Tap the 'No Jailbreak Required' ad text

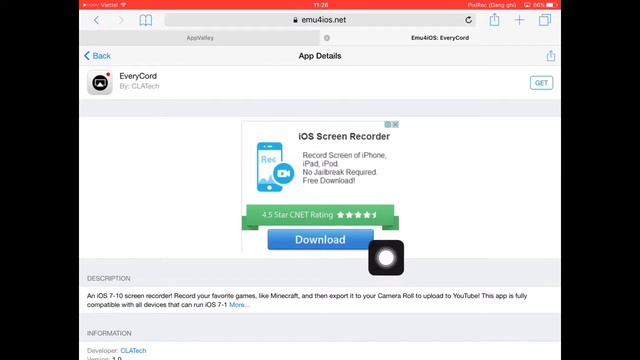coord(339,172)
